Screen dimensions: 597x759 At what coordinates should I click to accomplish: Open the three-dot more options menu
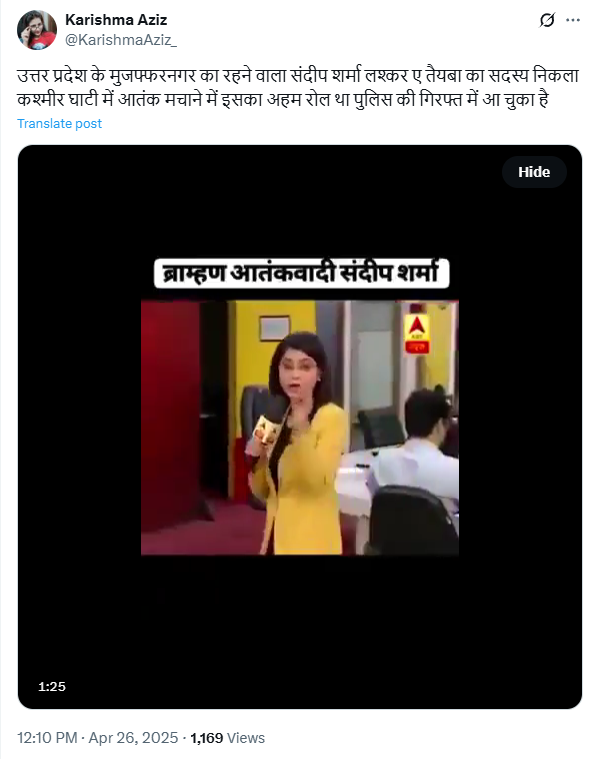click(573, 20)
